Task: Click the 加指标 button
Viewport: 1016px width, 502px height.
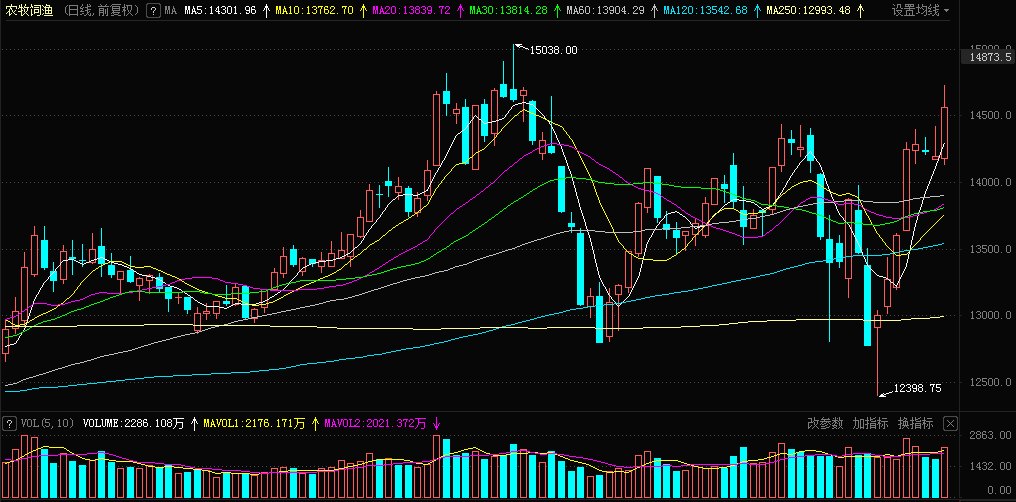Action: pyautogui.click(x=870, y=424)
